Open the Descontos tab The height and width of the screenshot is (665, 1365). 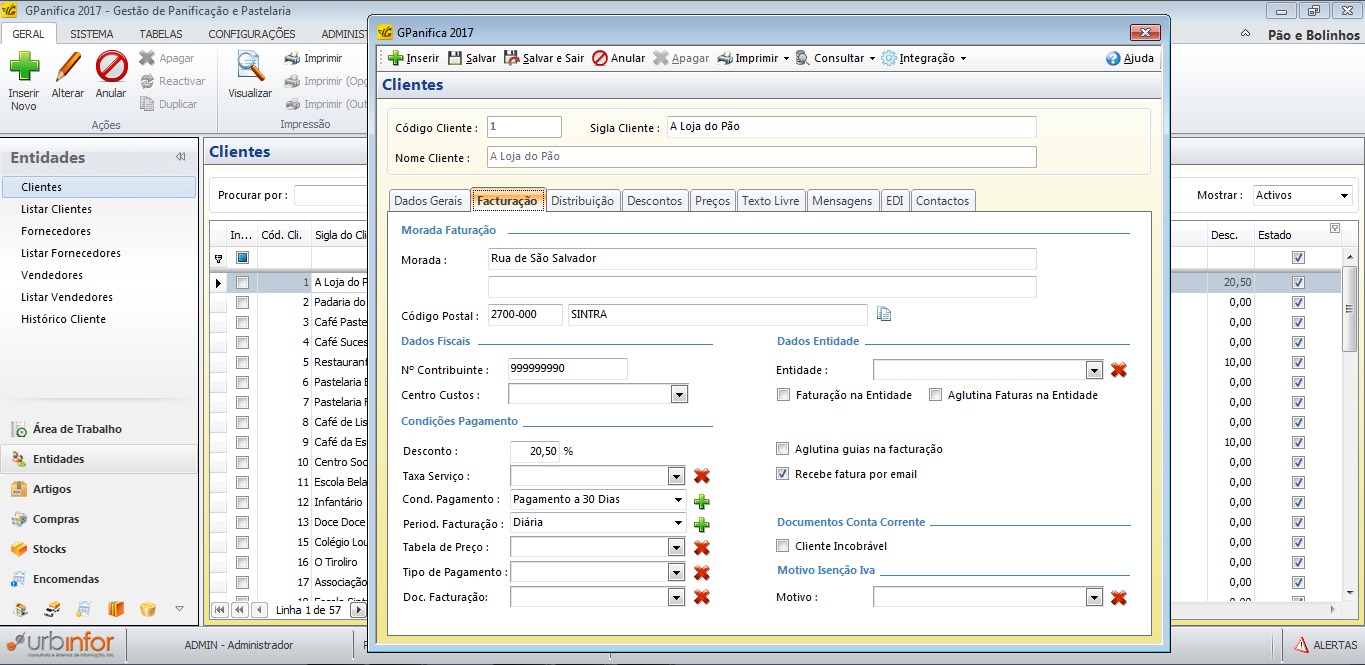click(x=654, y=201)
